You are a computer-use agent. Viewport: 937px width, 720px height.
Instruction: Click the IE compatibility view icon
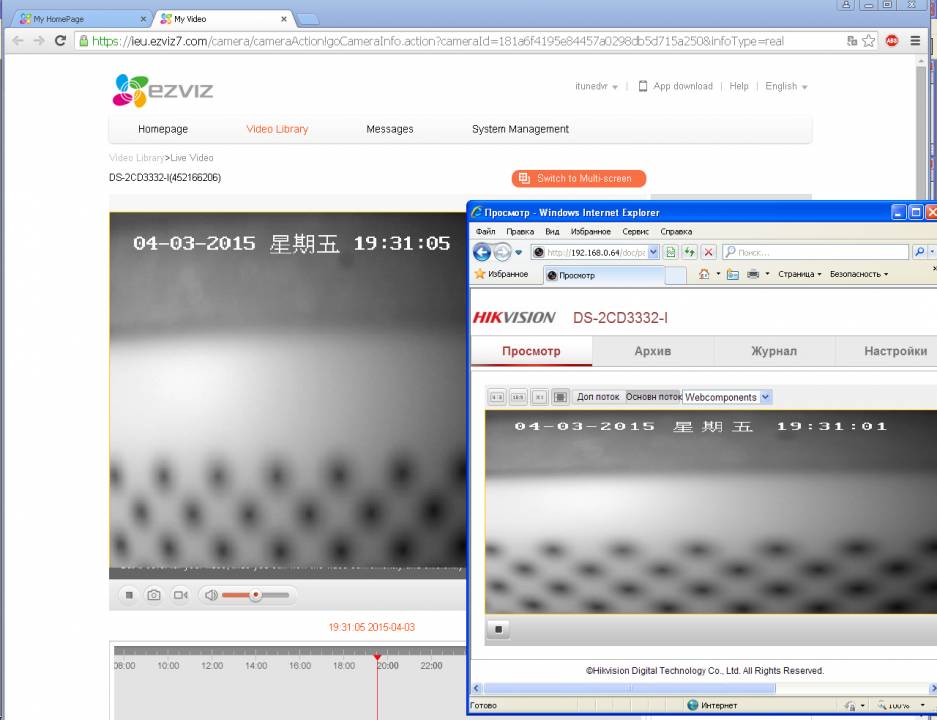pos(671,252)
